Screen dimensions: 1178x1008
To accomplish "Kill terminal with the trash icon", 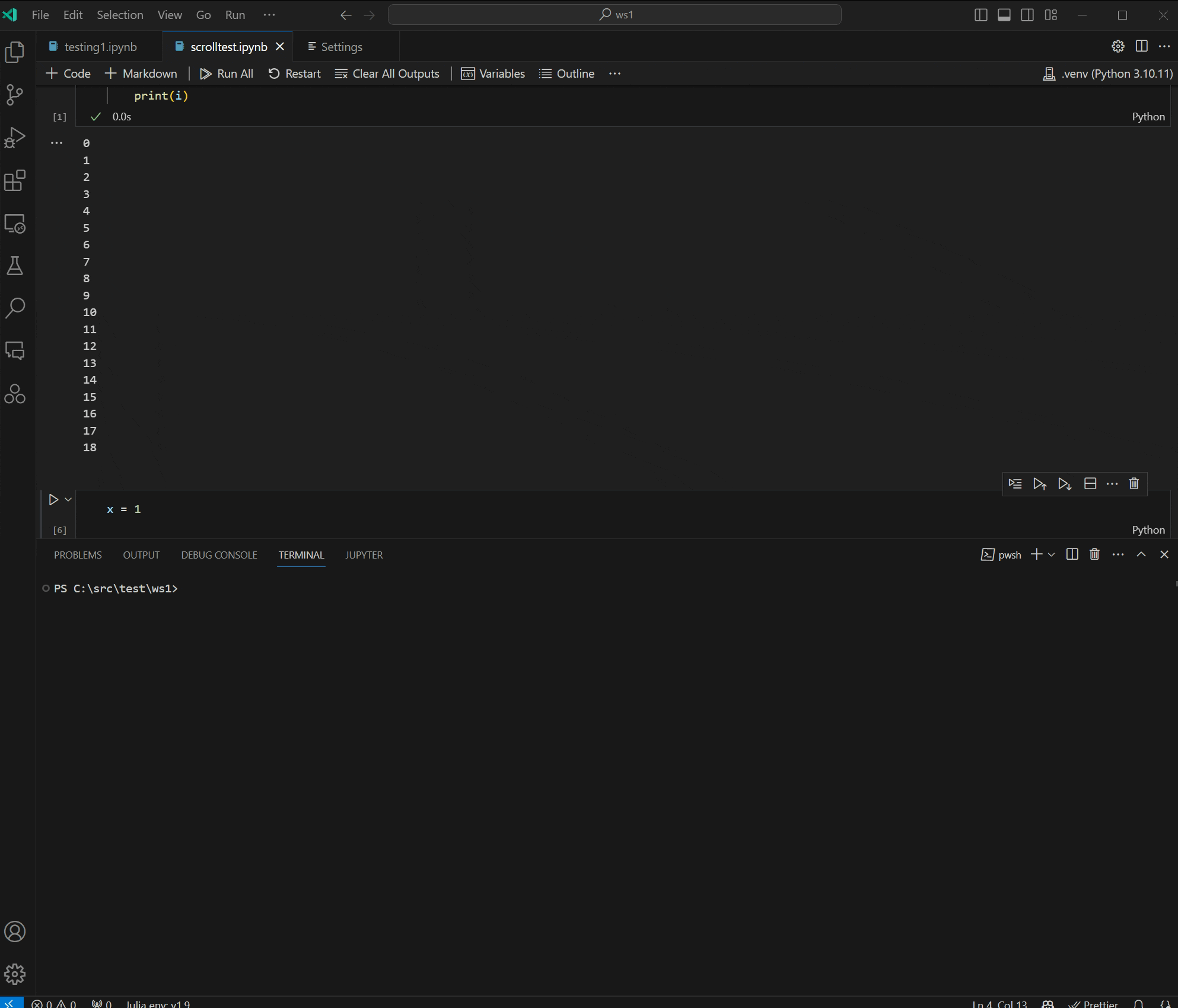I will pos(1094,554).
